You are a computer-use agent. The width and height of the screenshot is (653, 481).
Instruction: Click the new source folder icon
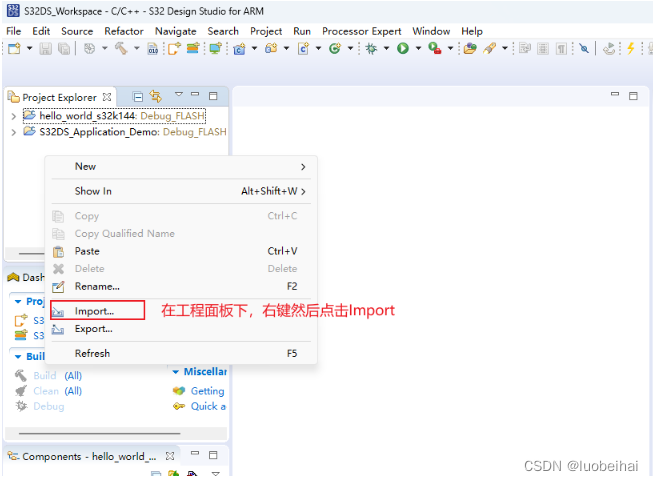(271, 48)
